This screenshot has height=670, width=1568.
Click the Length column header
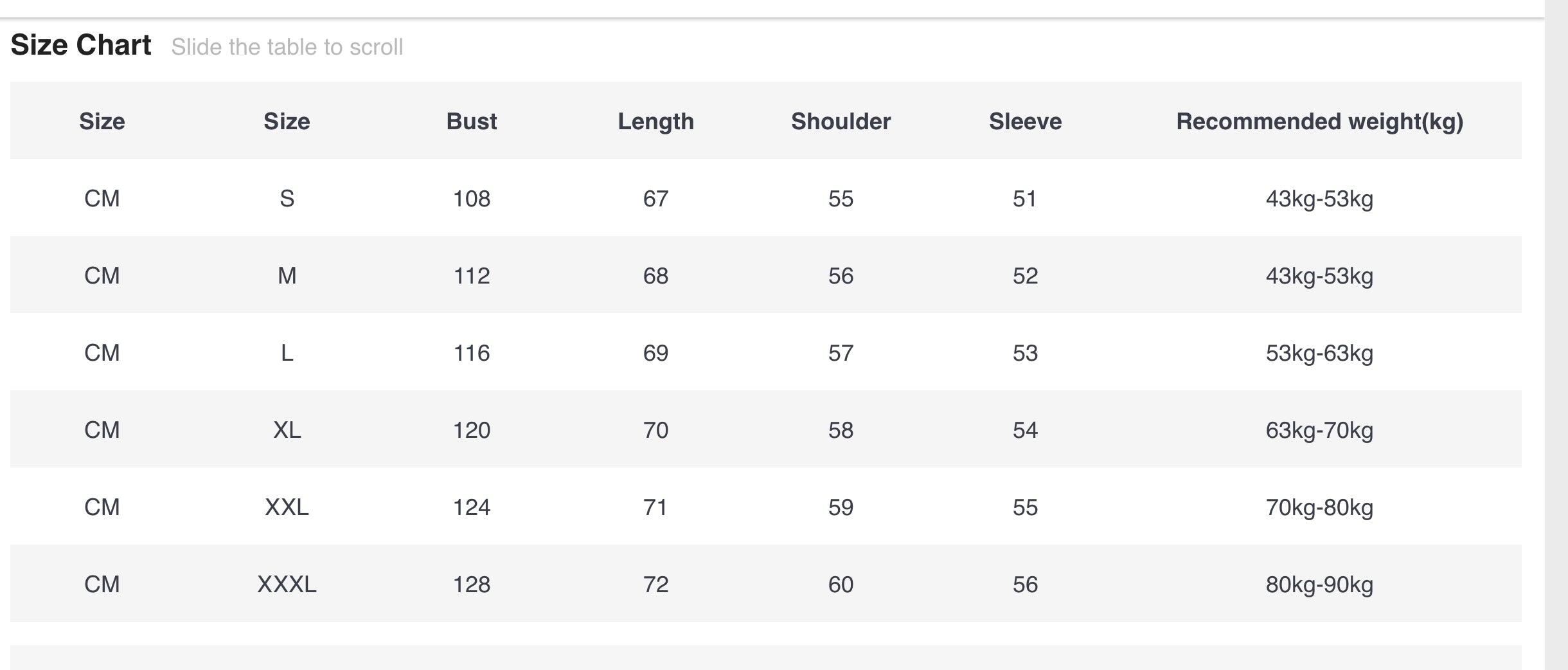pos(655,122)
